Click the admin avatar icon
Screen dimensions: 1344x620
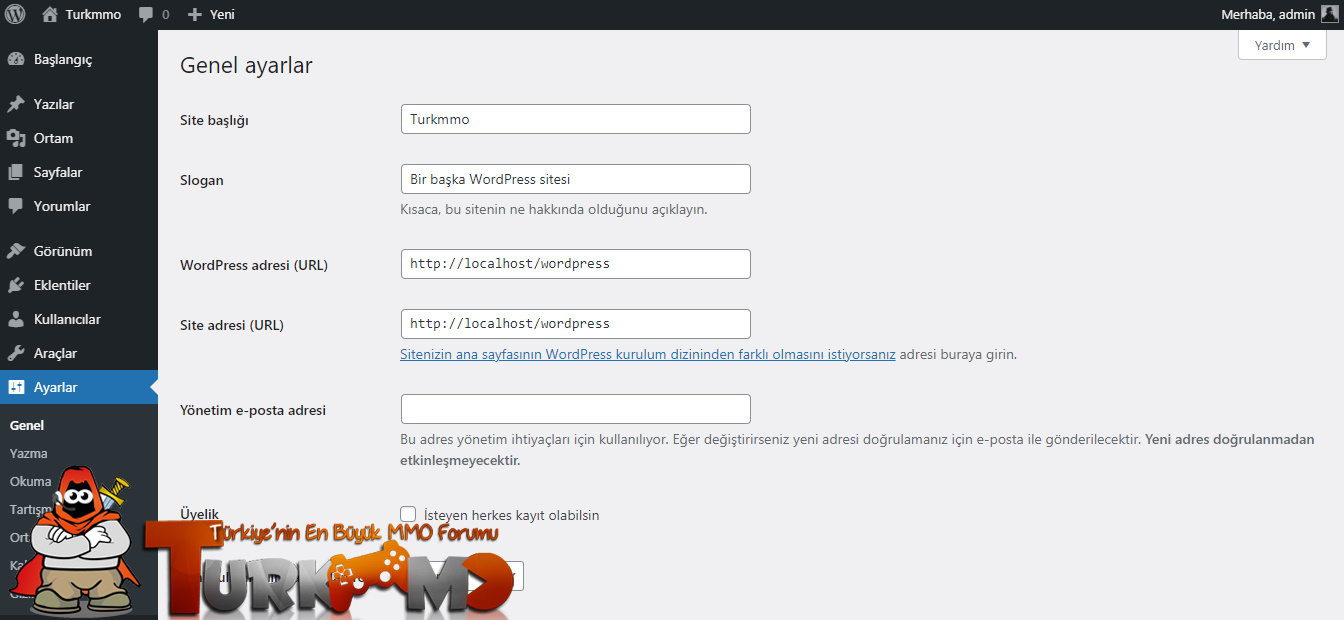1329,14
